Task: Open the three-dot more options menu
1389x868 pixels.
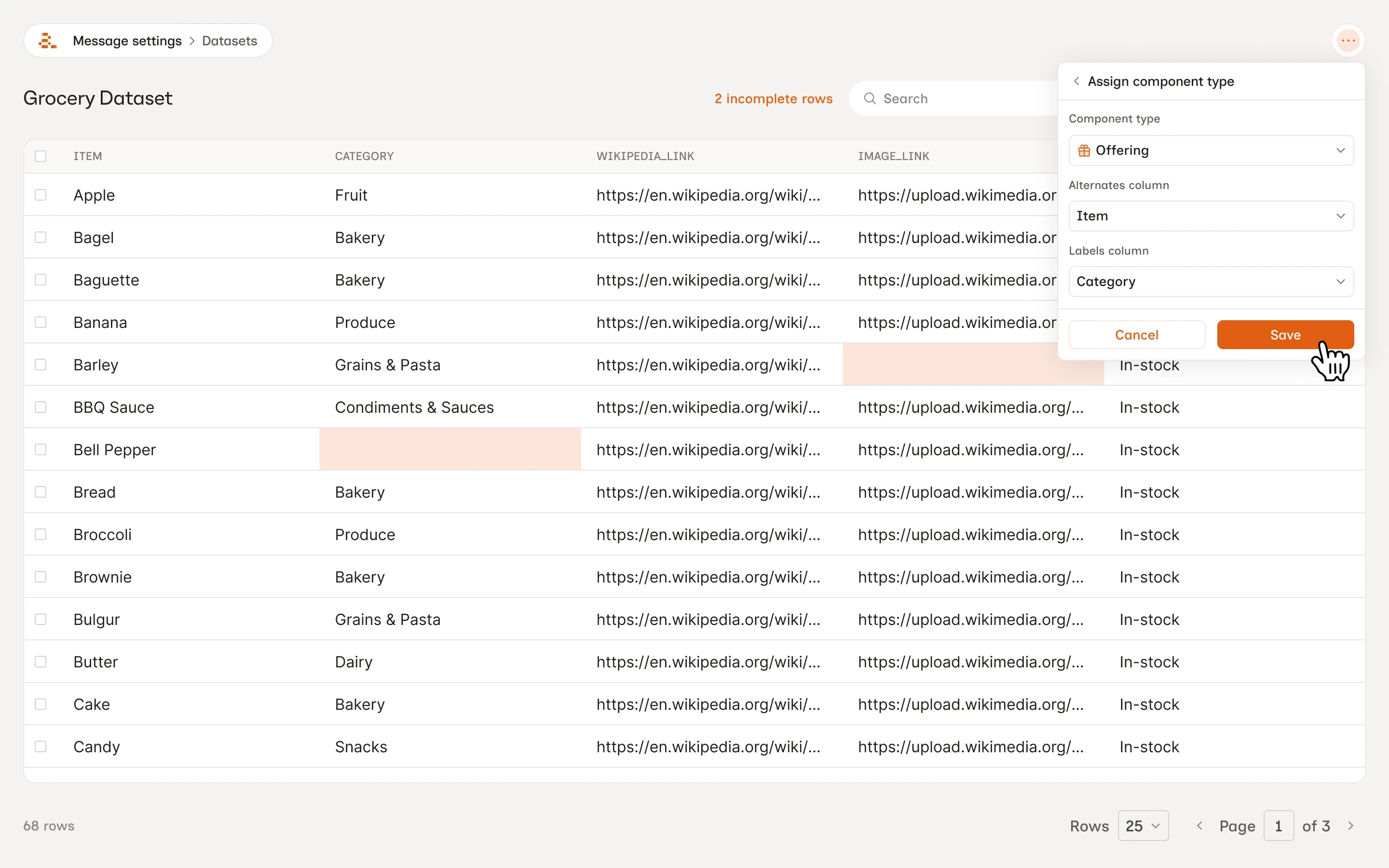Action: pos(1348,41)
